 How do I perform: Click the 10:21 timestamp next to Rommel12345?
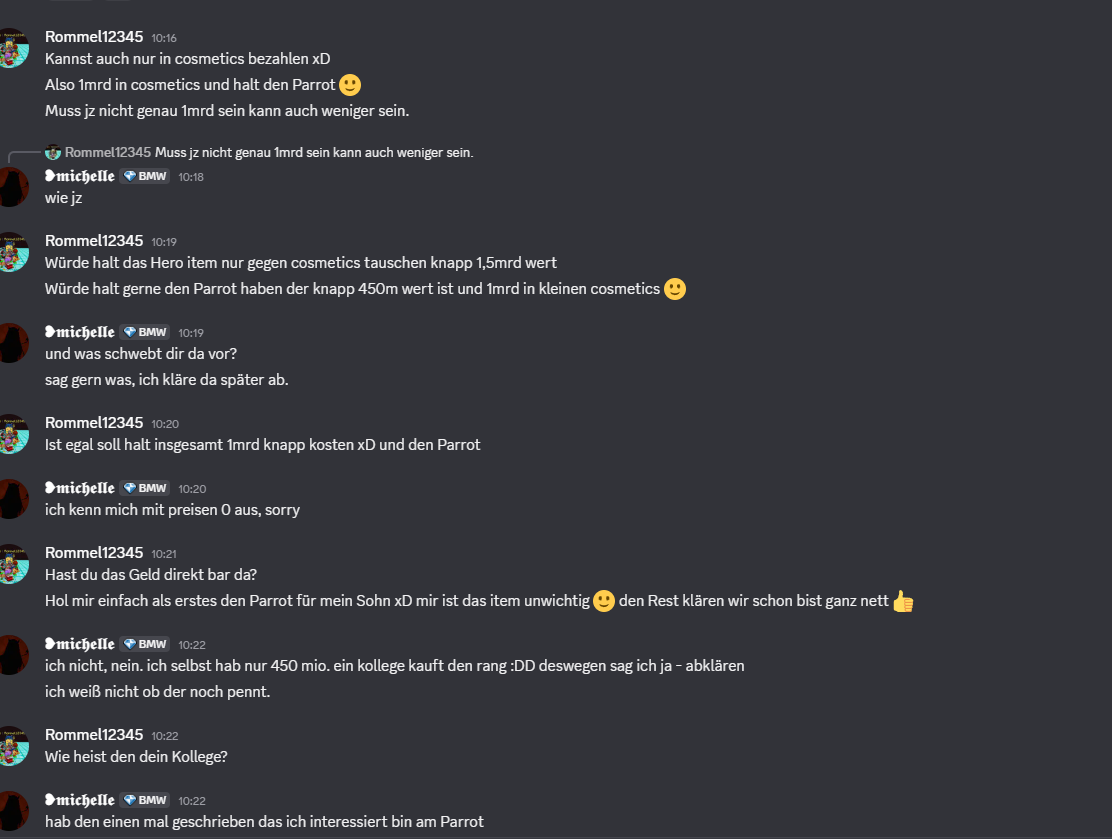pos(164,554)
